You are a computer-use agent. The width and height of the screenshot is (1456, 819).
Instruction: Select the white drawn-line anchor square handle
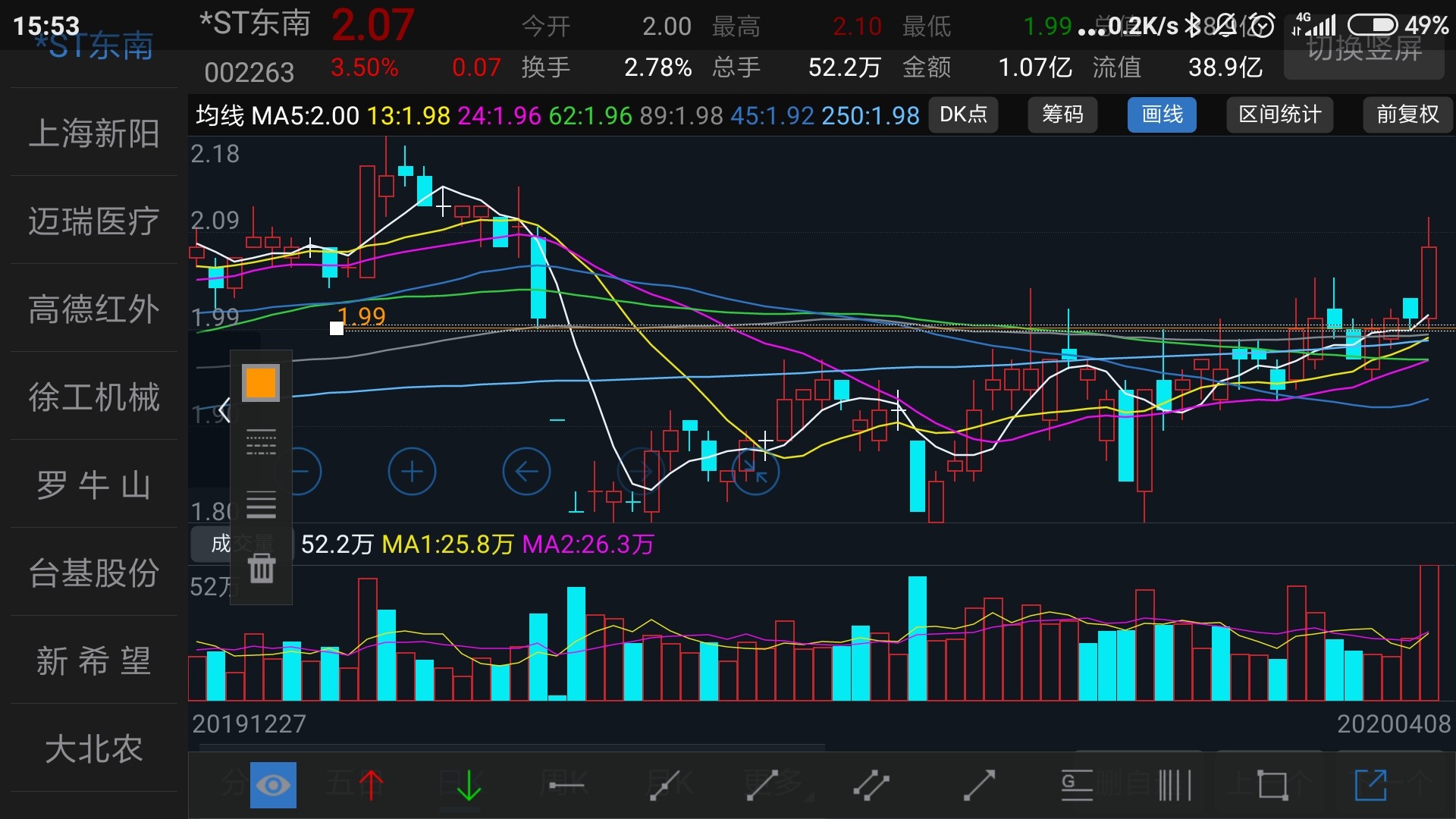[337, 328]
